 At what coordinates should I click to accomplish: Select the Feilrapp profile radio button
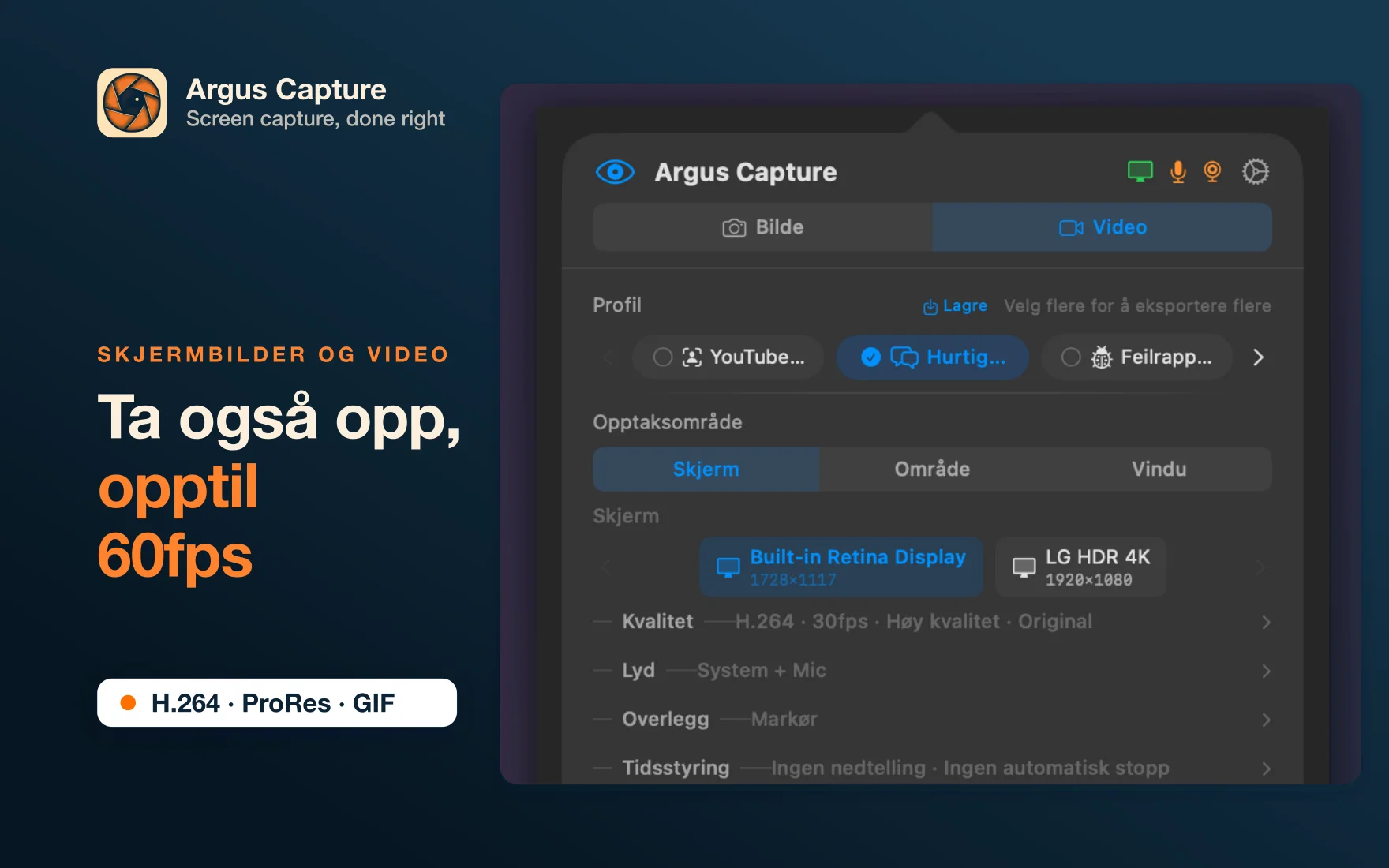1071,357
